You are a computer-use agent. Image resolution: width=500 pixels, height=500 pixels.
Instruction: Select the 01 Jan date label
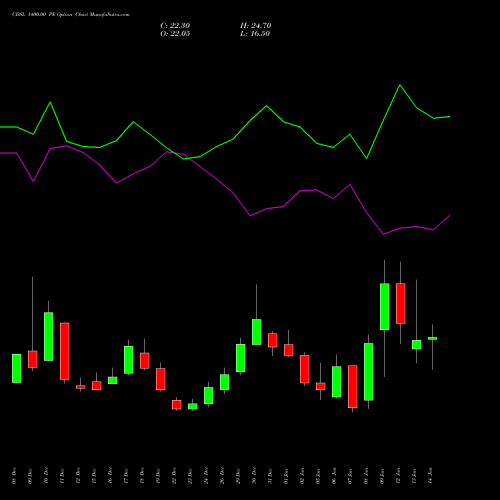pyautogui.click(x=286, y=476)
